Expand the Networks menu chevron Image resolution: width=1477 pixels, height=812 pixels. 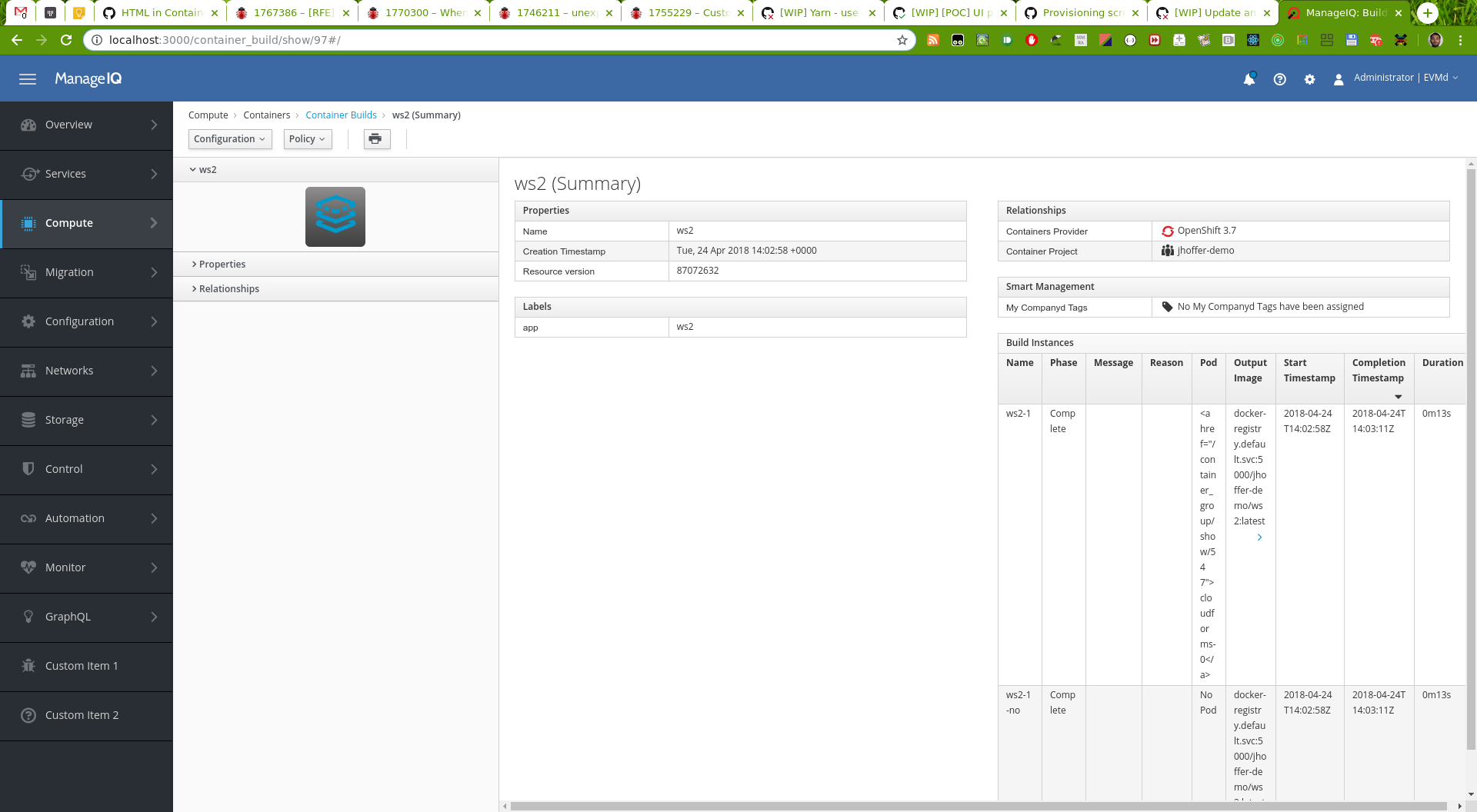[155, 371]
